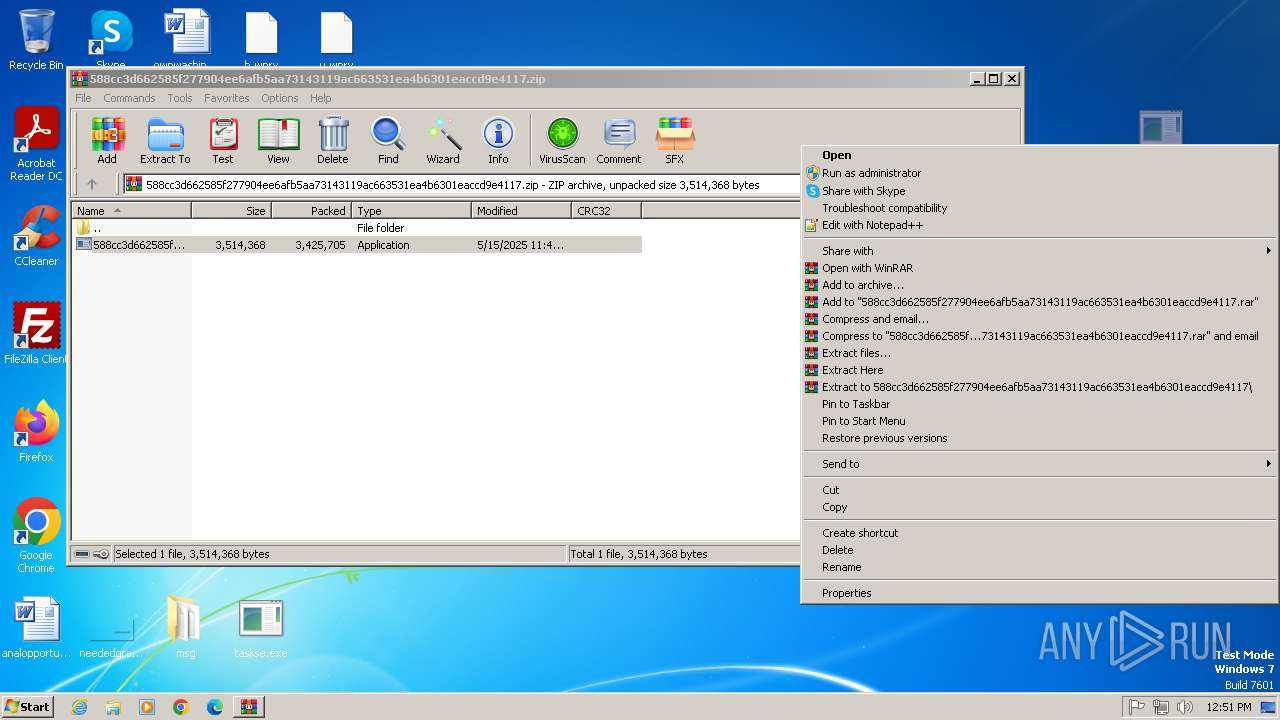
Task: Run VirusScan from the toolbar
Action: pyautogui.click(x=562, y=141)
